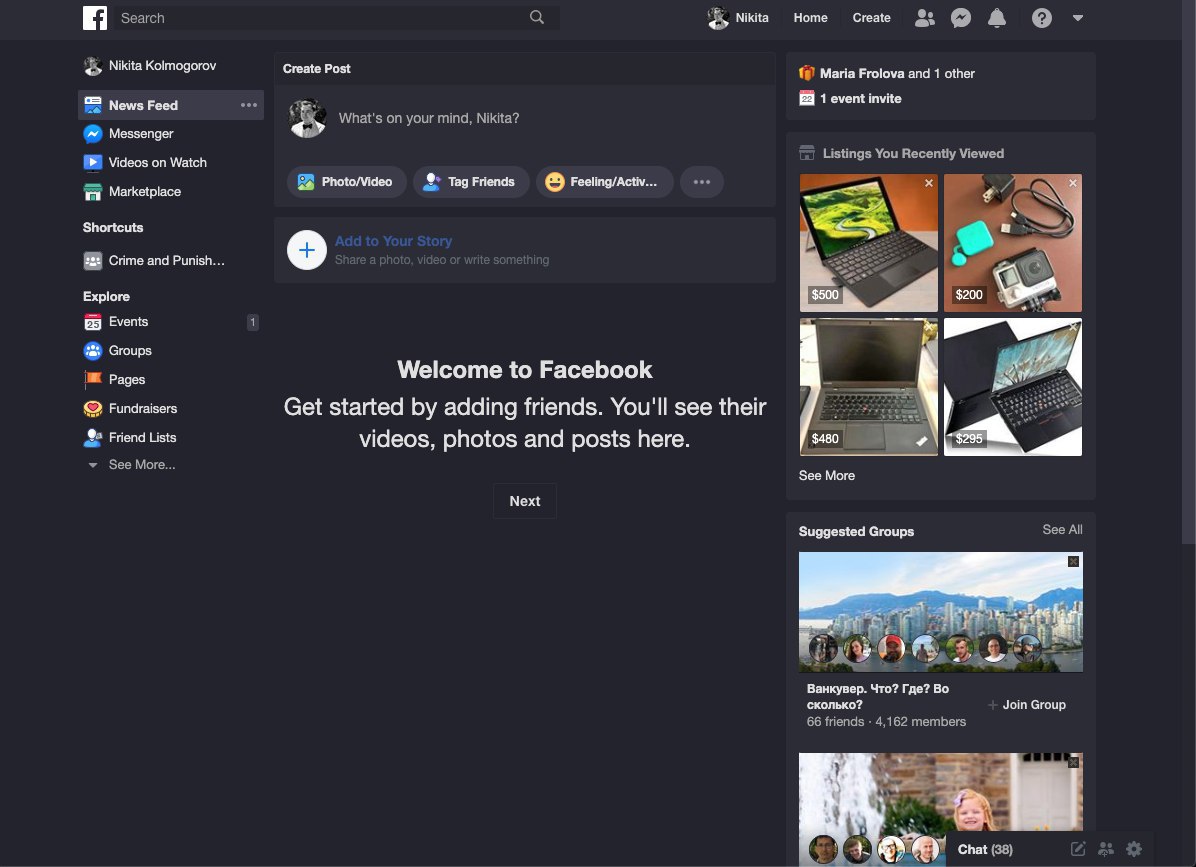The height and width of the screenshot is (867, 1196).
Task: Go to Home in top navigation
Action: pos(810,18)
